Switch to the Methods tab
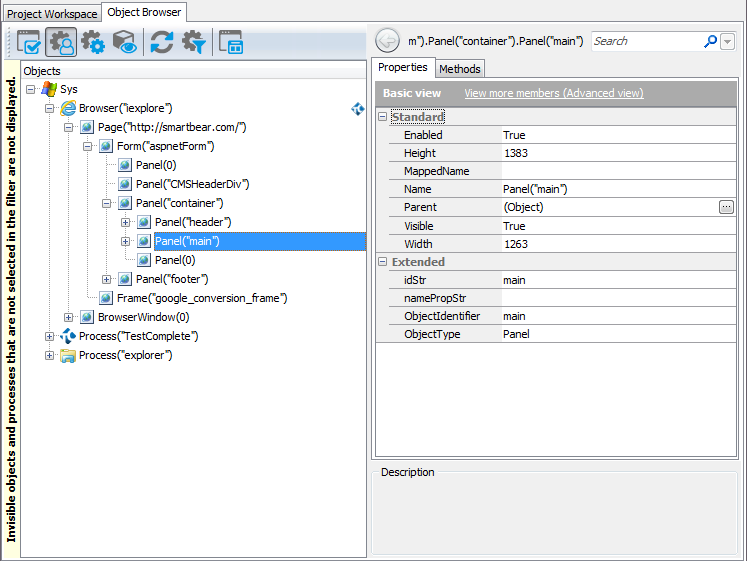 coord(459,68)
